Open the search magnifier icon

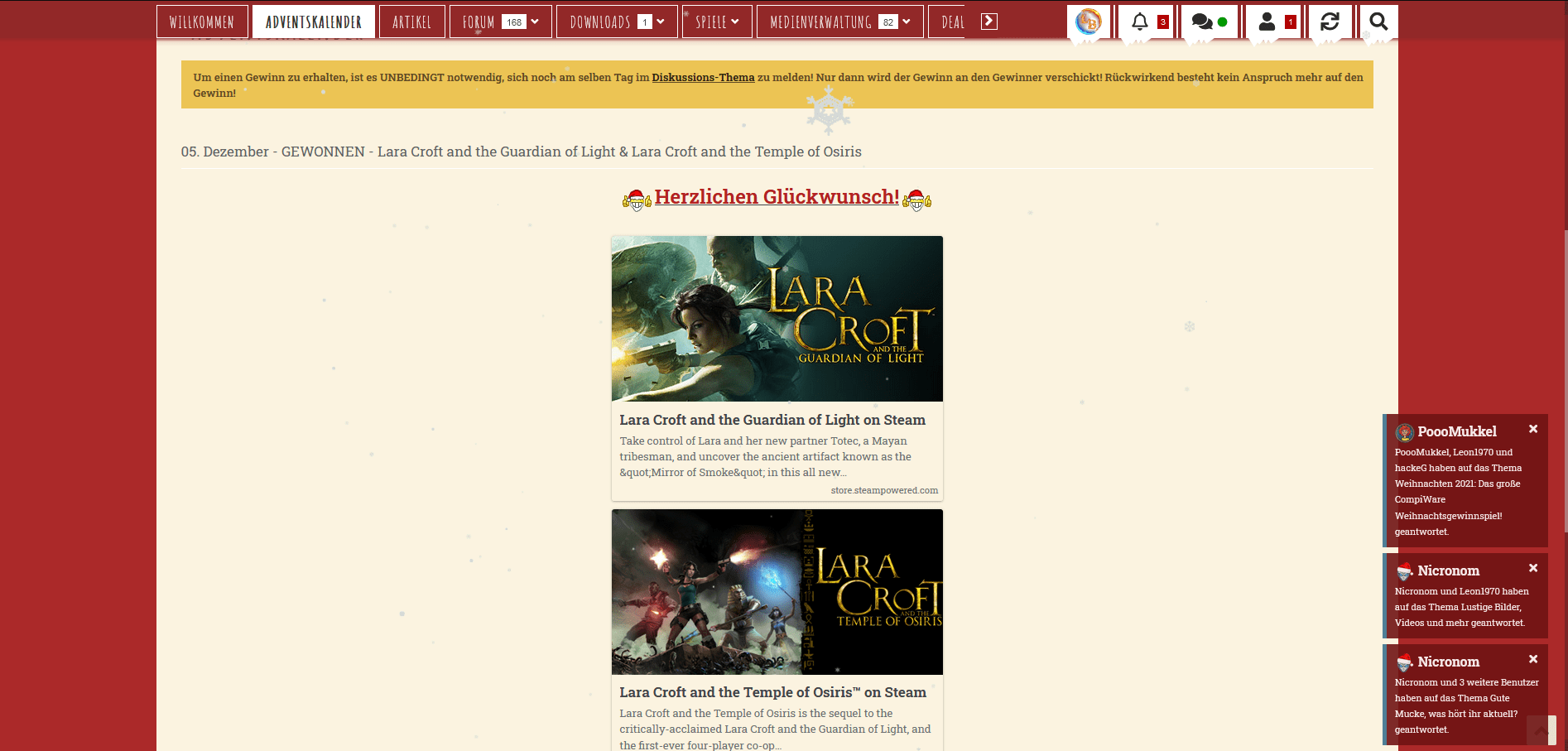coord(1378,22)
